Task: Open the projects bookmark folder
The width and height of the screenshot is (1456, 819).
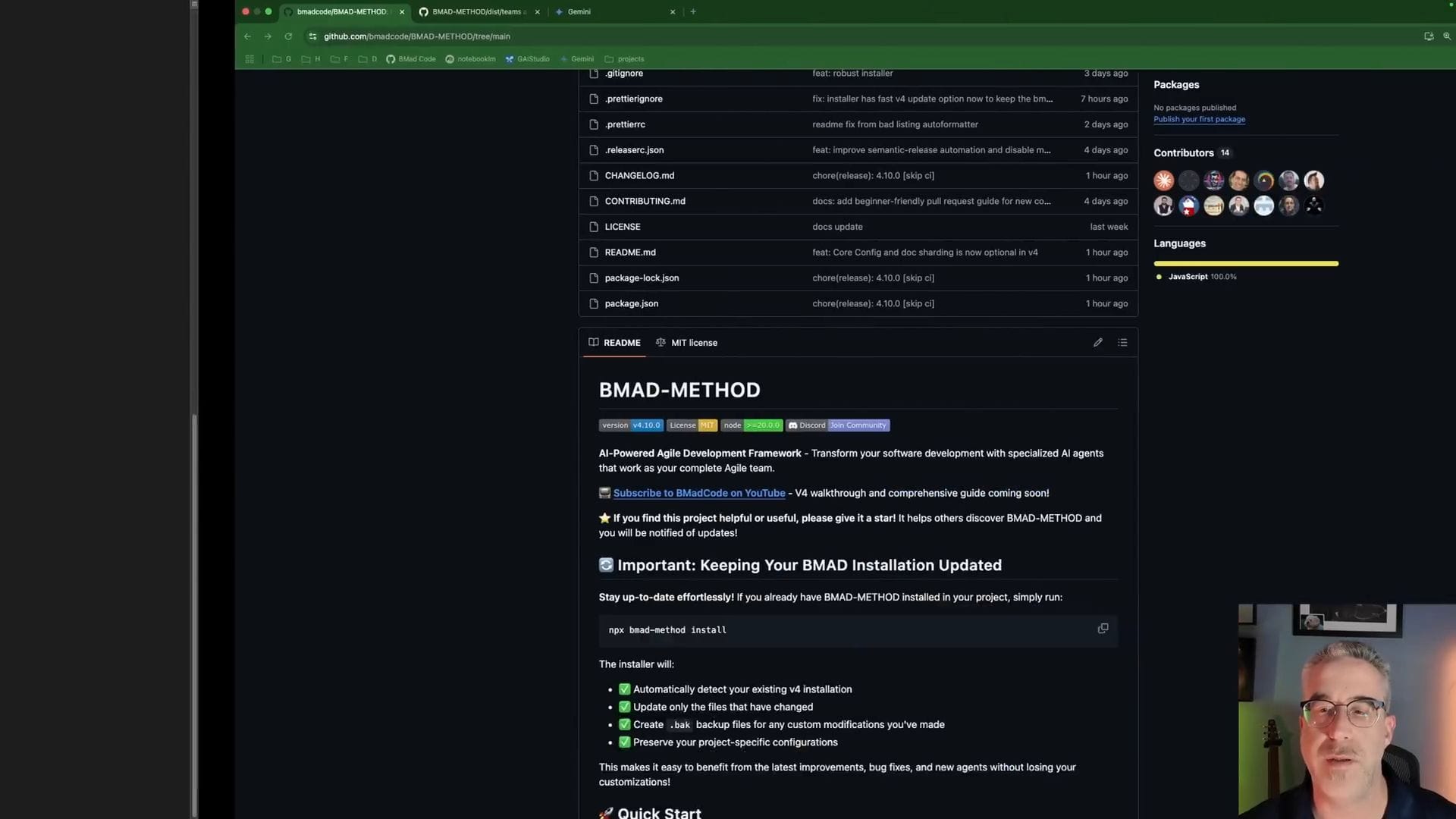Action: pos(624,59)
